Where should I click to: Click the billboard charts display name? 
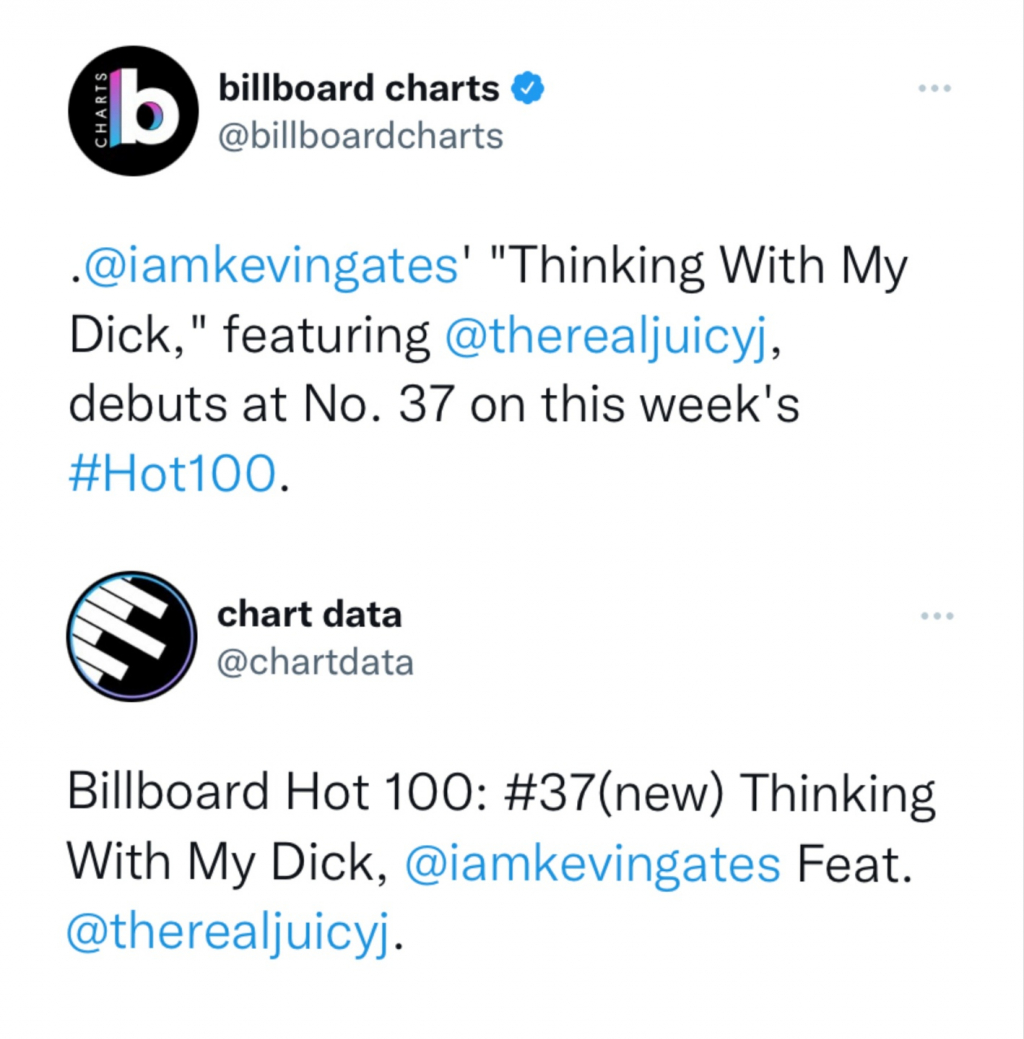tap(359, 89)
